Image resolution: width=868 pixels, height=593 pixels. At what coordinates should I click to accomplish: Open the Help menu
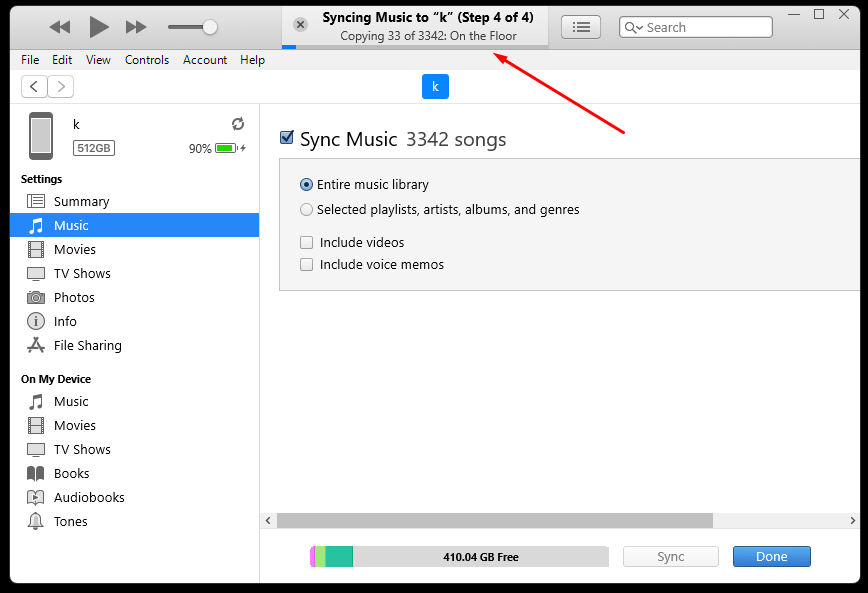pos(252,60)
